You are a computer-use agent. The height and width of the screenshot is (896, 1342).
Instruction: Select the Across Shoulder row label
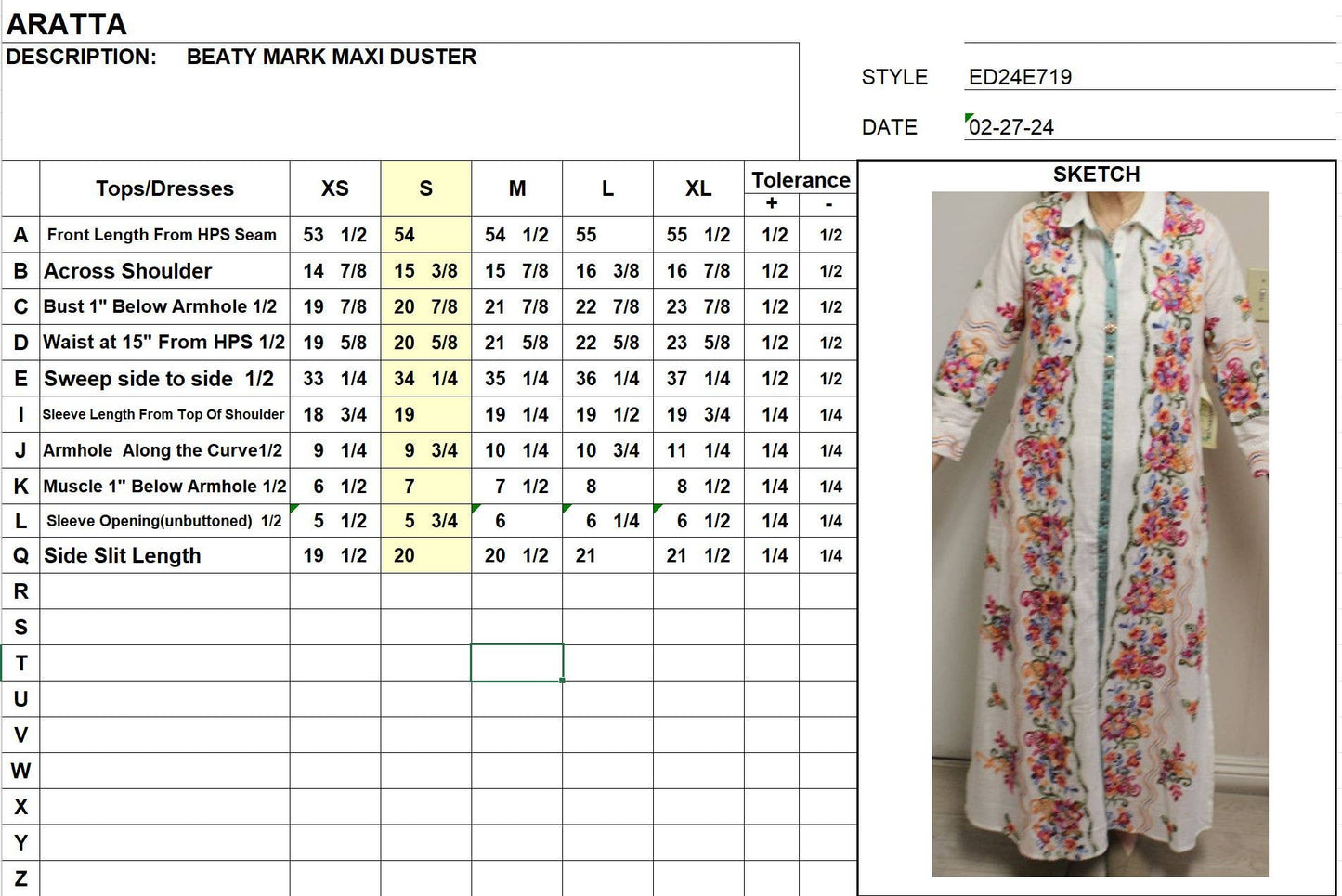pos(127,270)
